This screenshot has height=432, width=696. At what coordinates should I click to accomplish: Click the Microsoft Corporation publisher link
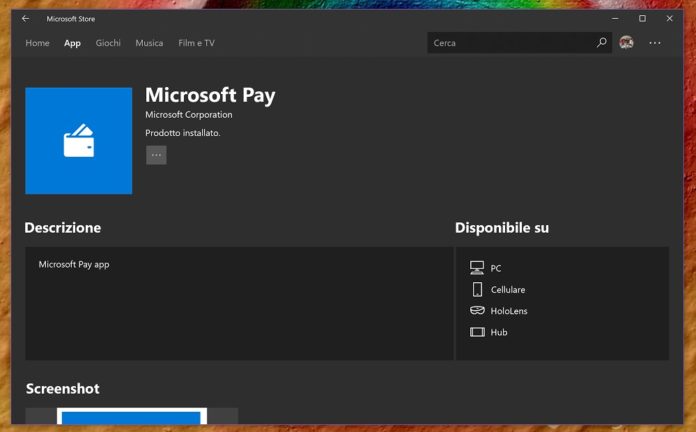click(x=189, y=115)
